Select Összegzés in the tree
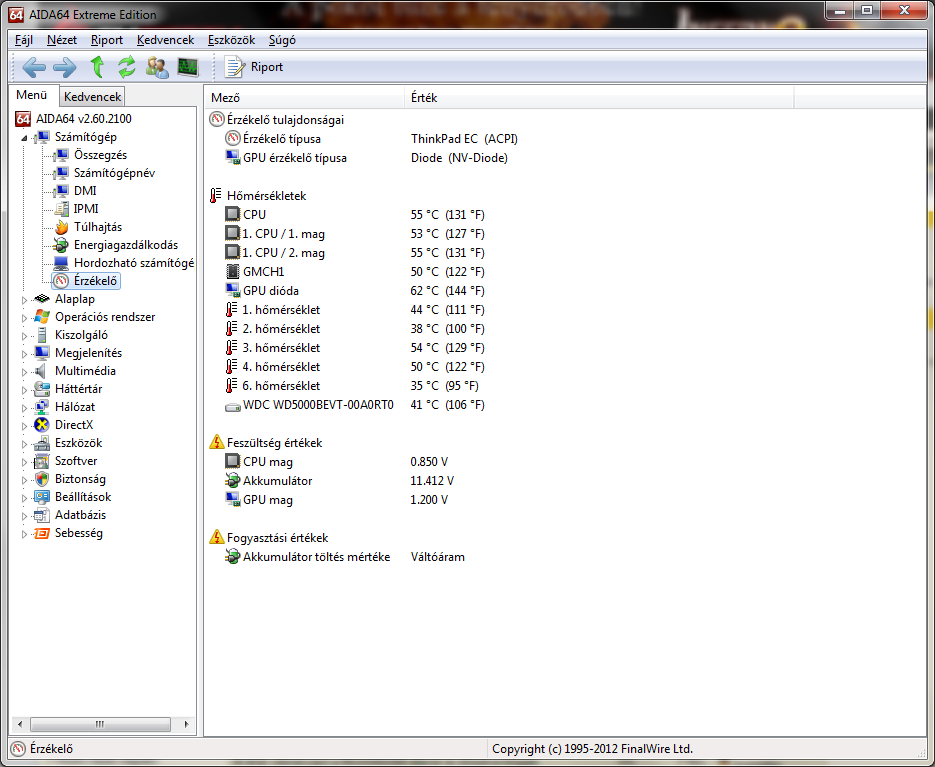The width and height of the screenshot is (935, 767). pyautogui.click(x=100, y=155)
